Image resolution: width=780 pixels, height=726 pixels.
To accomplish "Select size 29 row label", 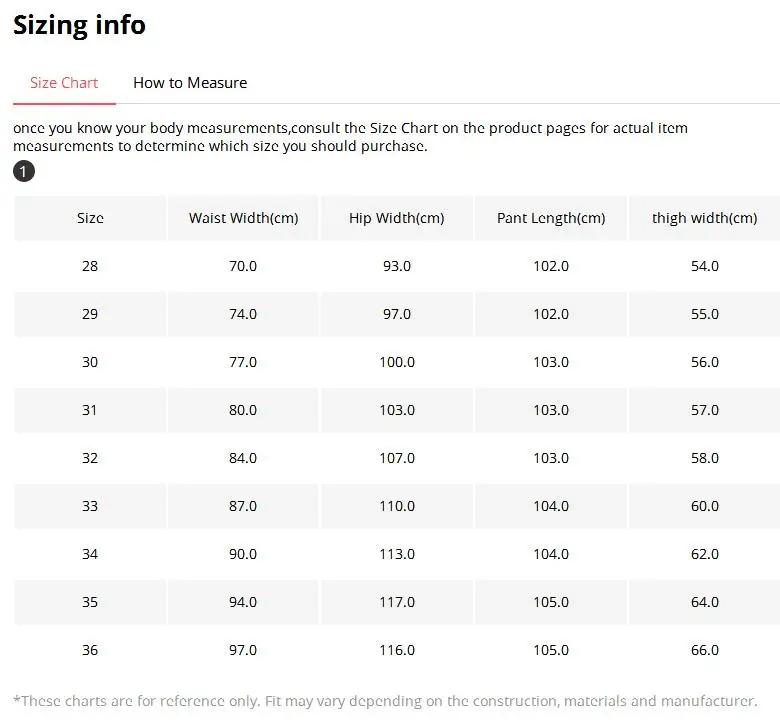I will (x=90, y=314).
